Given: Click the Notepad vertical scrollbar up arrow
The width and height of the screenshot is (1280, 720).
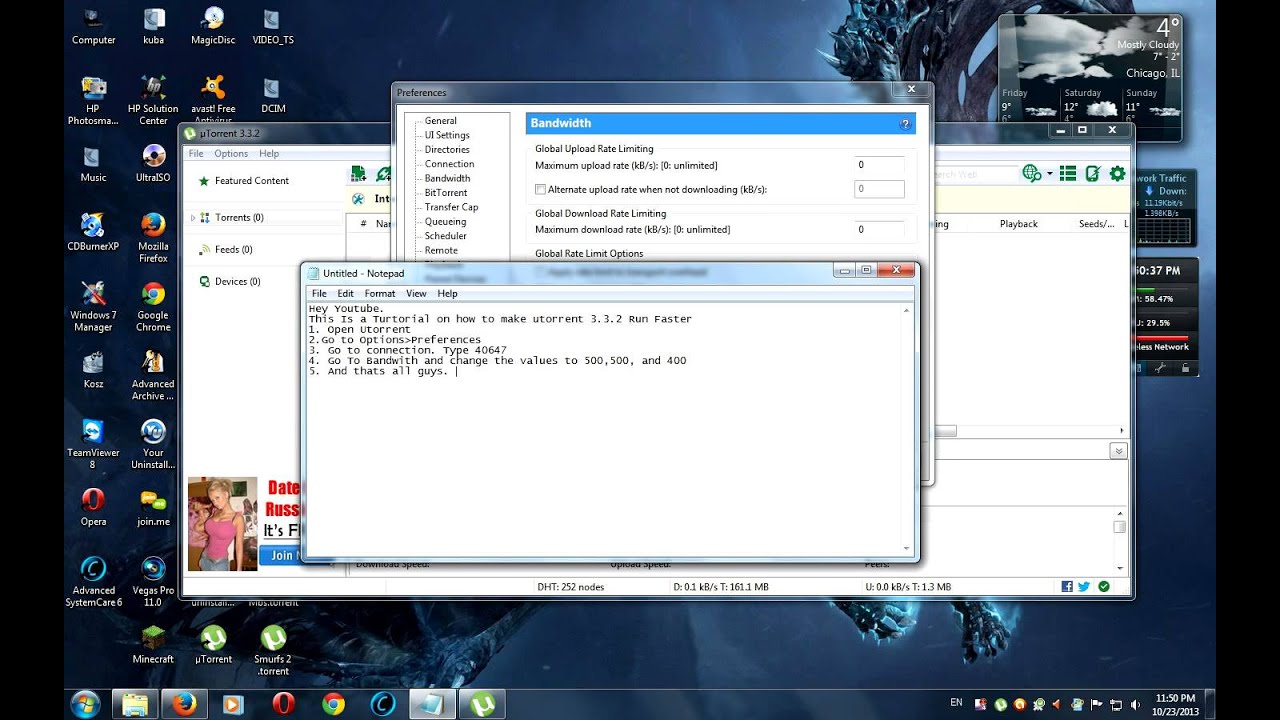Looking at the screenshot, I should coord(907,311).
